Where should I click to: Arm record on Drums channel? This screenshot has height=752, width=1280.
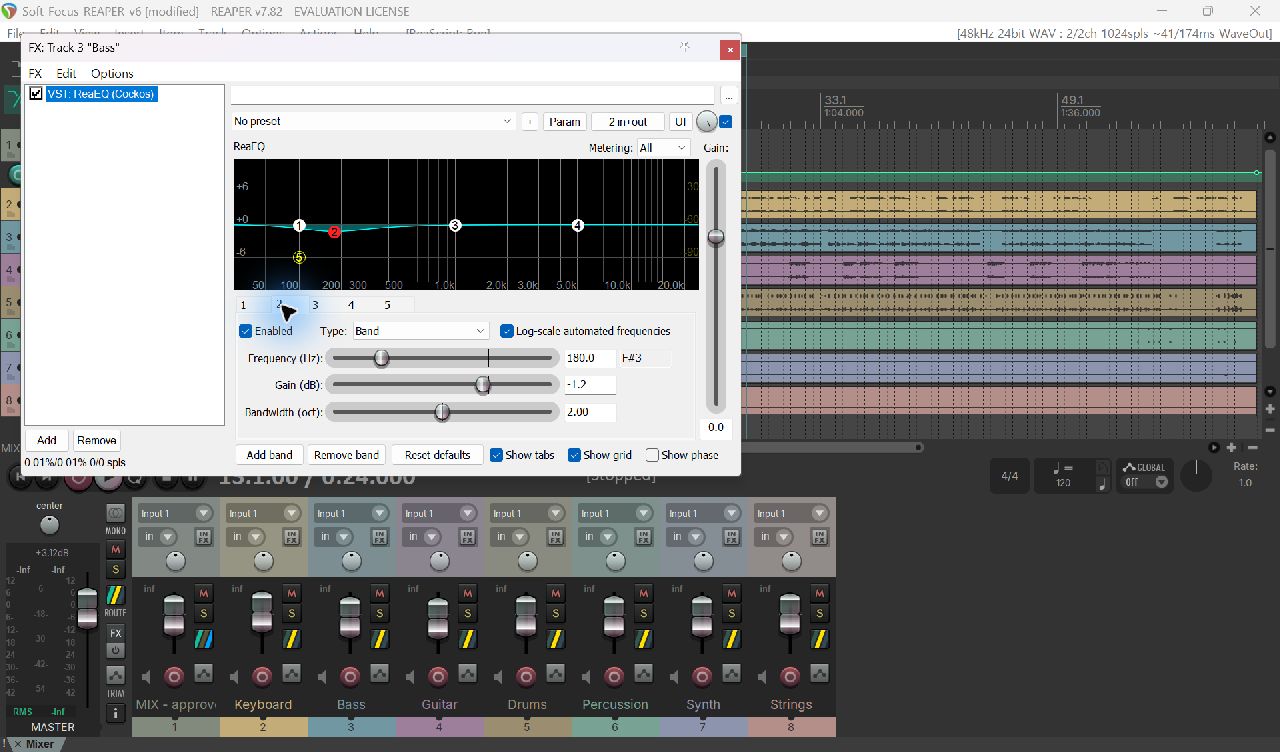coord(526,676)
